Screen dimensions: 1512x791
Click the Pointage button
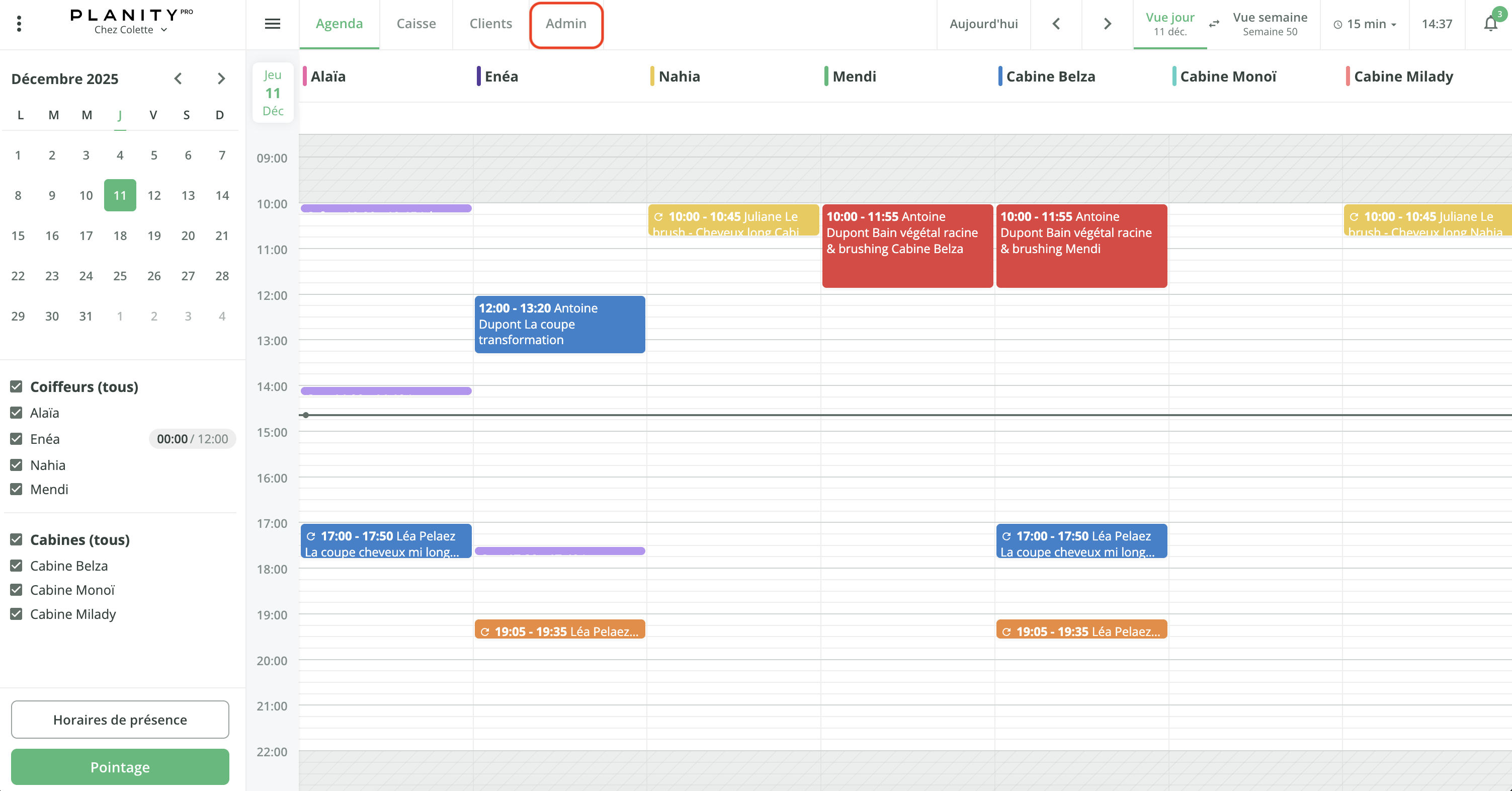(120, 767)
